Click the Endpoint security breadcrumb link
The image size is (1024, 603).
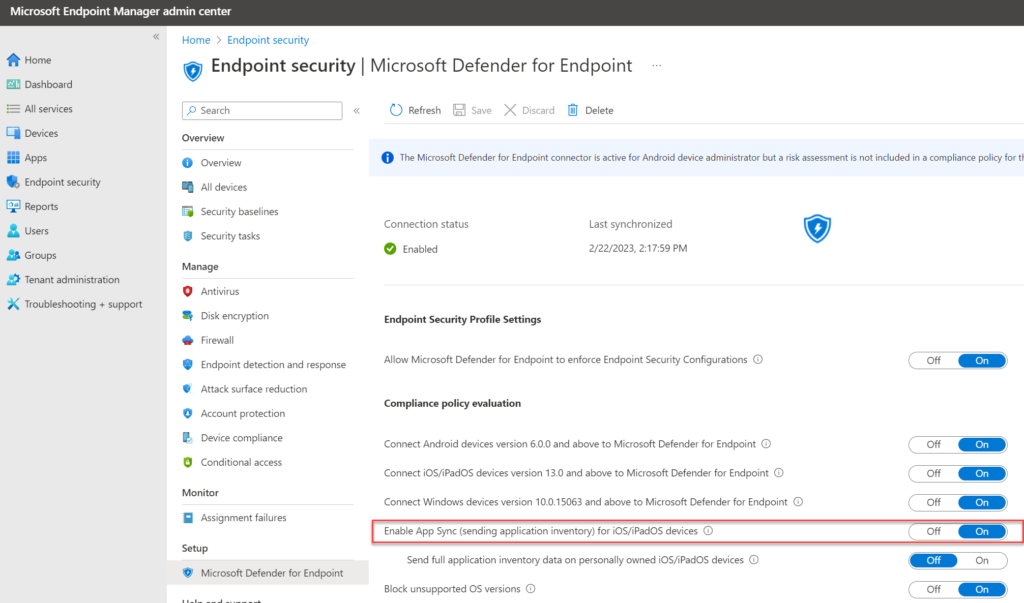(268, 40)
